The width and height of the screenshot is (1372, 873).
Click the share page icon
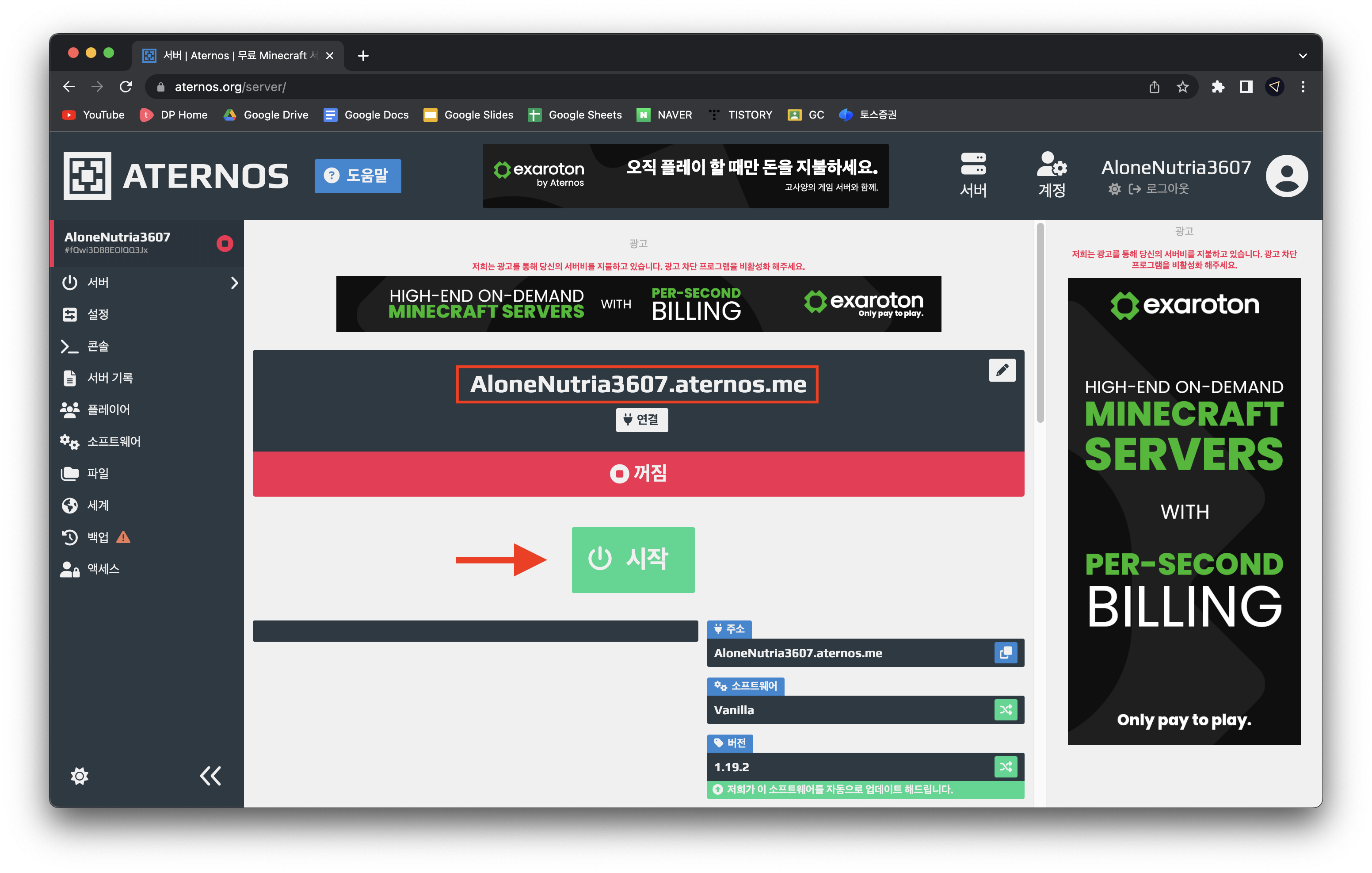coord(1154,87)
